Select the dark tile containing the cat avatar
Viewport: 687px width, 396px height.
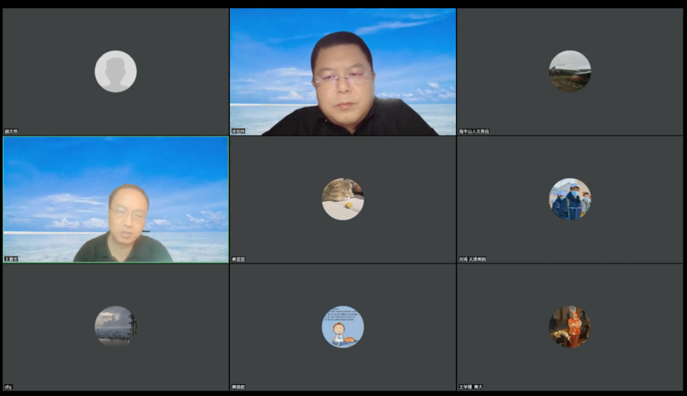343,199
